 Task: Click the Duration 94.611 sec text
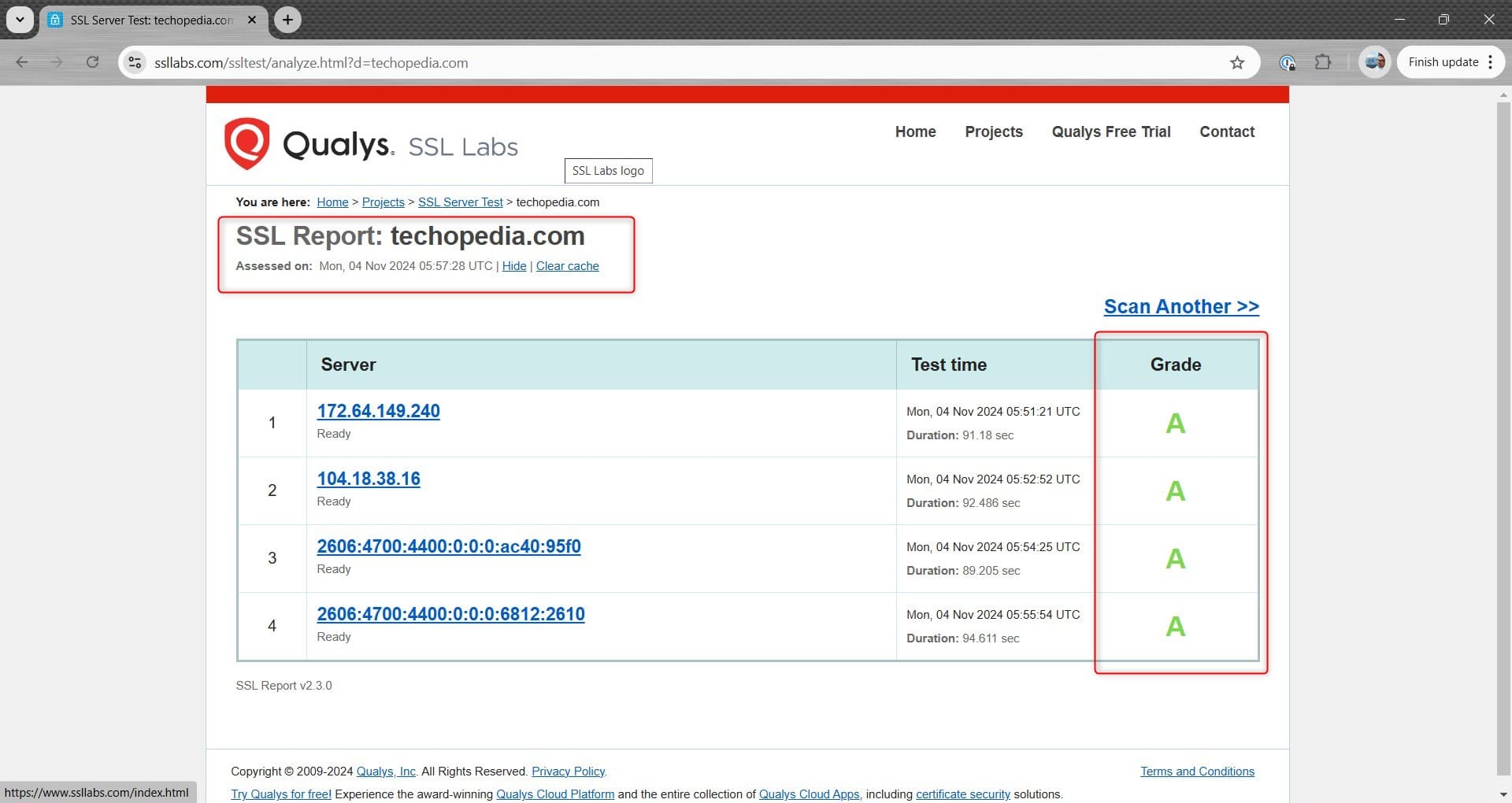(962, 638)
